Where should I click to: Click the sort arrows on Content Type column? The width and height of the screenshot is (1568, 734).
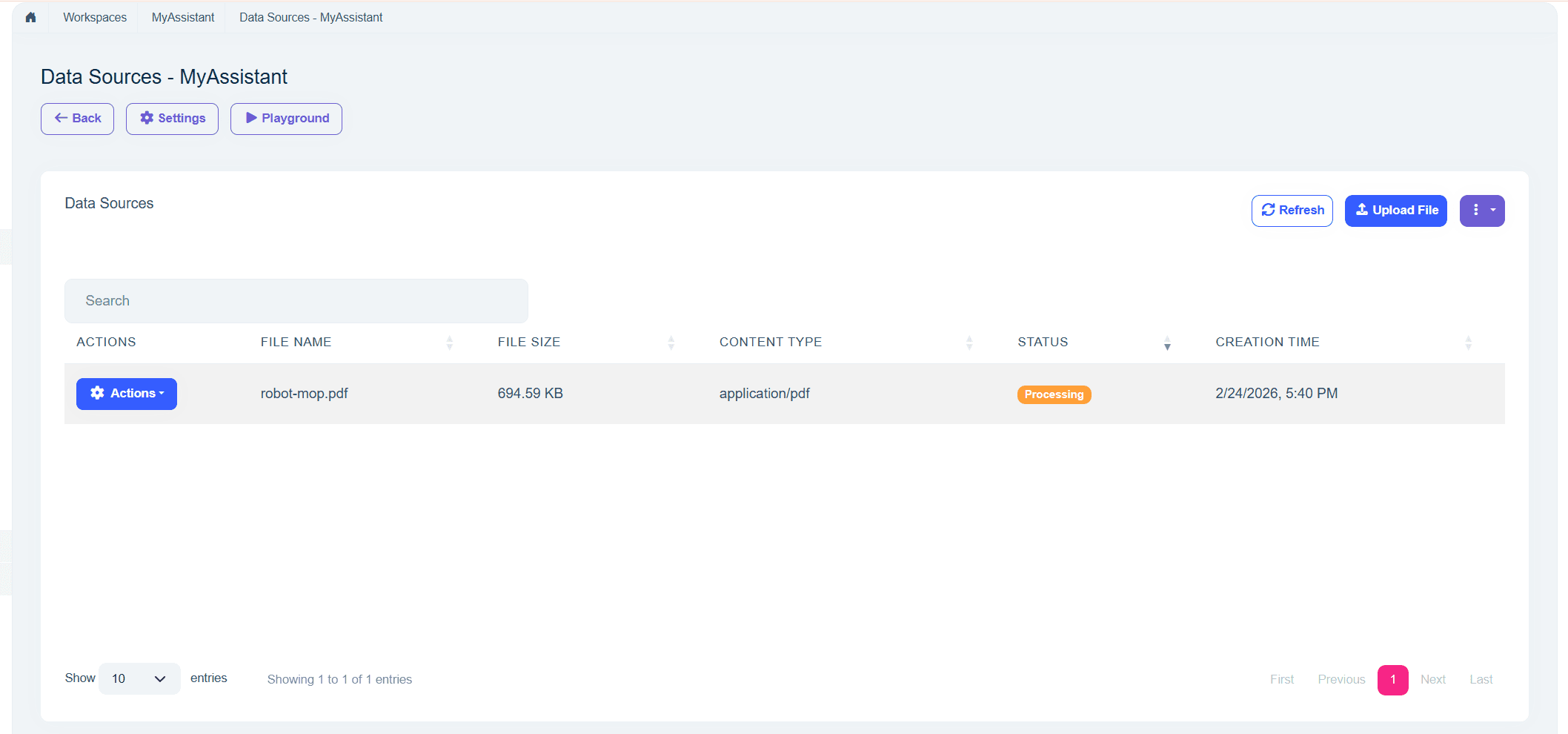pos(969,342)
